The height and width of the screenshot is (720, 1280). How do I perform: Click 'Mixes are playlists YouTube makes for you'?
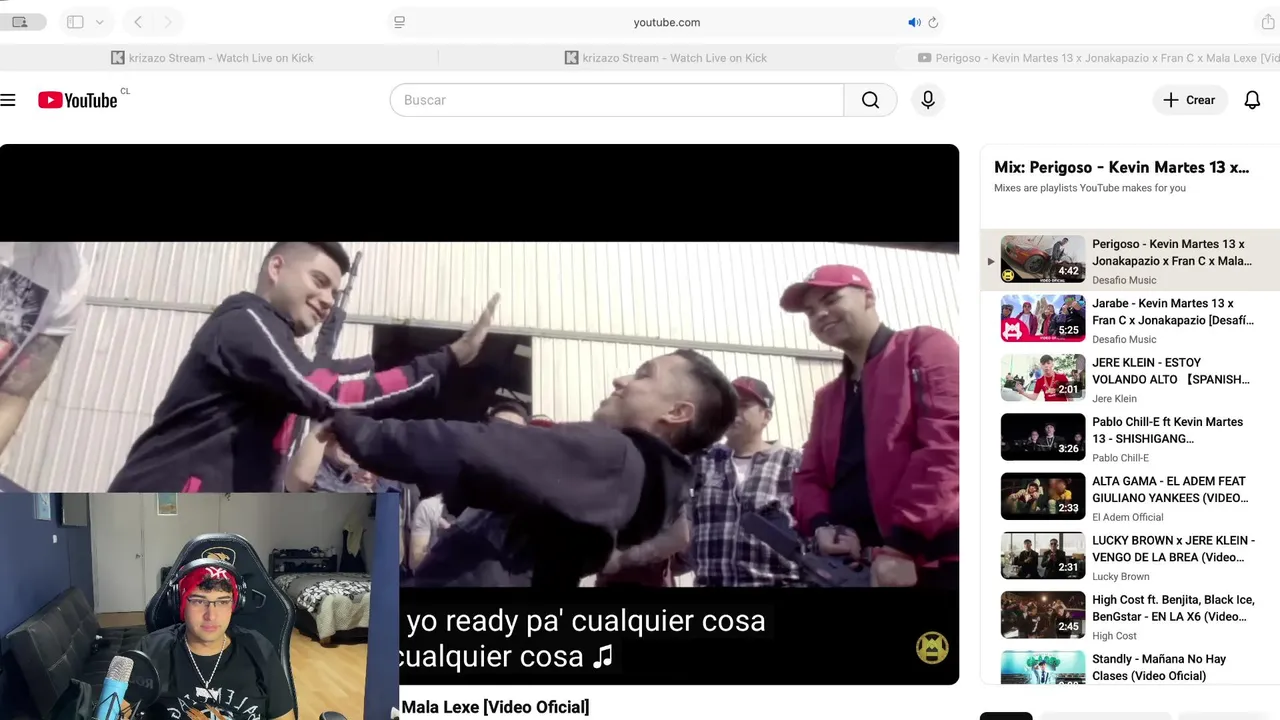point(1090,188)
